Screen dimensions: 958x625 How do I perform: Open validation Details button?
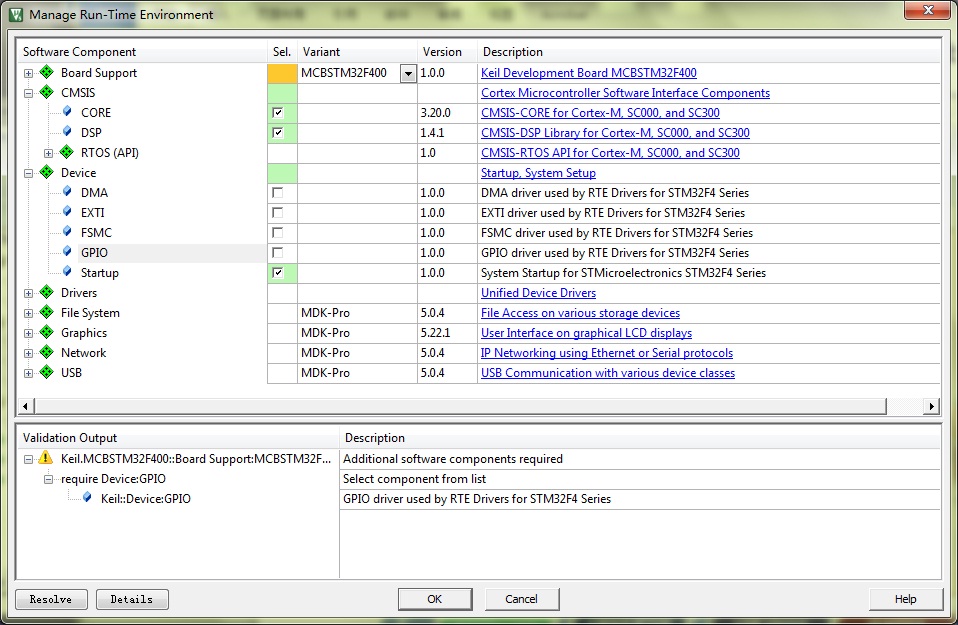pos(132,599)
